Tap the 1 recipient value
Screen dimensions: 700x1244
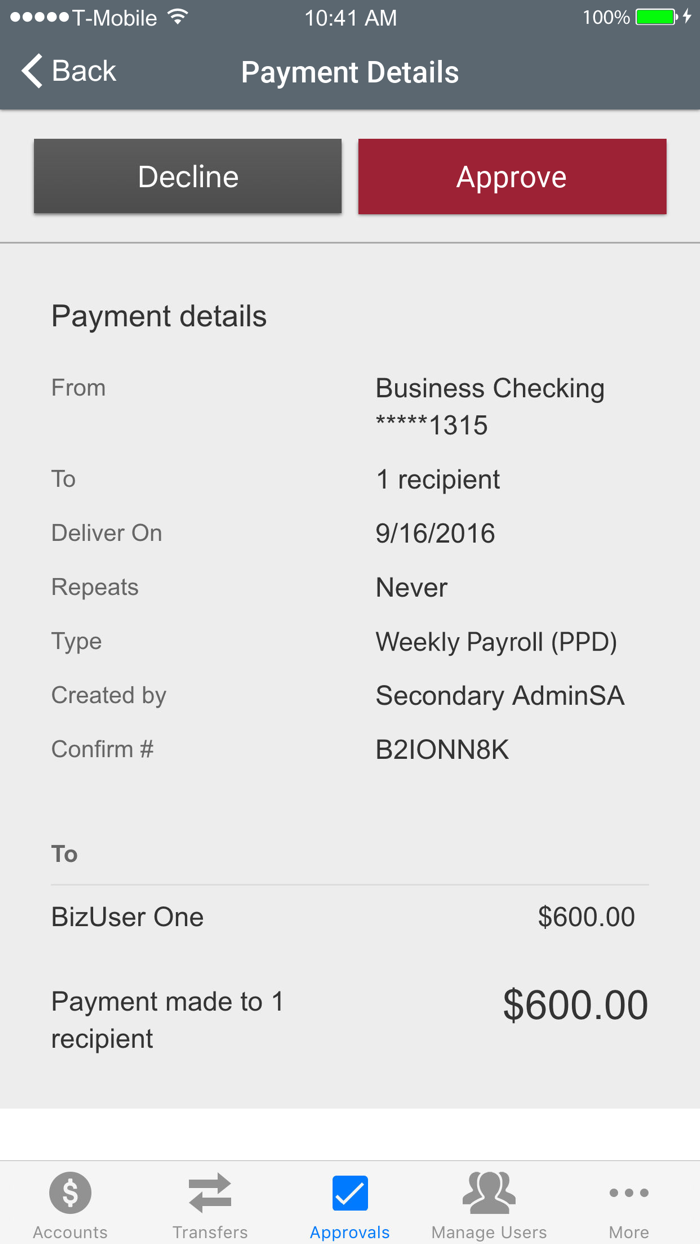(438, 480)
